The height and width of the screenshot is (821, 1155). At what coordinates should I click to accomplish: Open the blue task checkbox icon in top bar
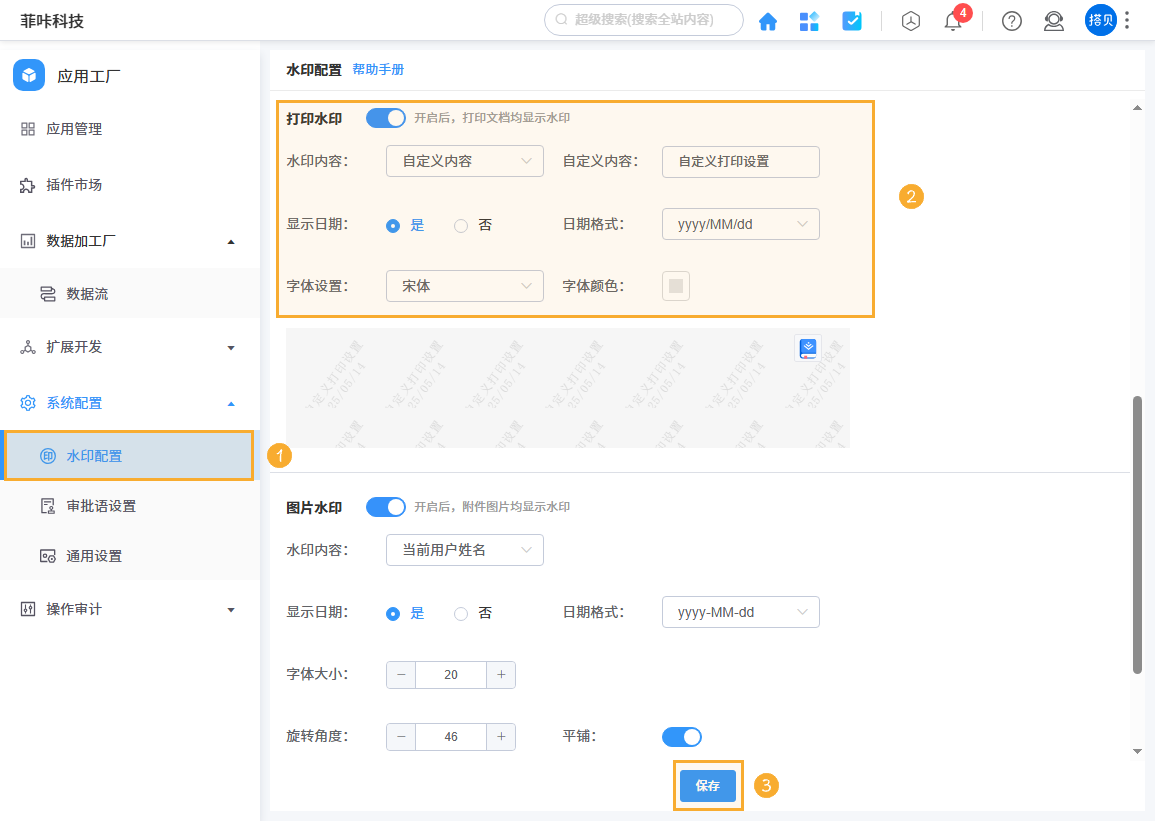tap(852, 20)
